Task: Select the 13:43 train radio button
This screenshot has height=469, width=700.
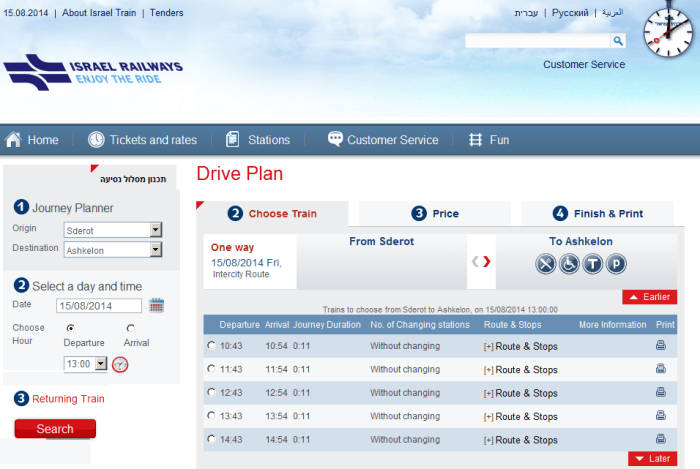Action: point(211,415)
